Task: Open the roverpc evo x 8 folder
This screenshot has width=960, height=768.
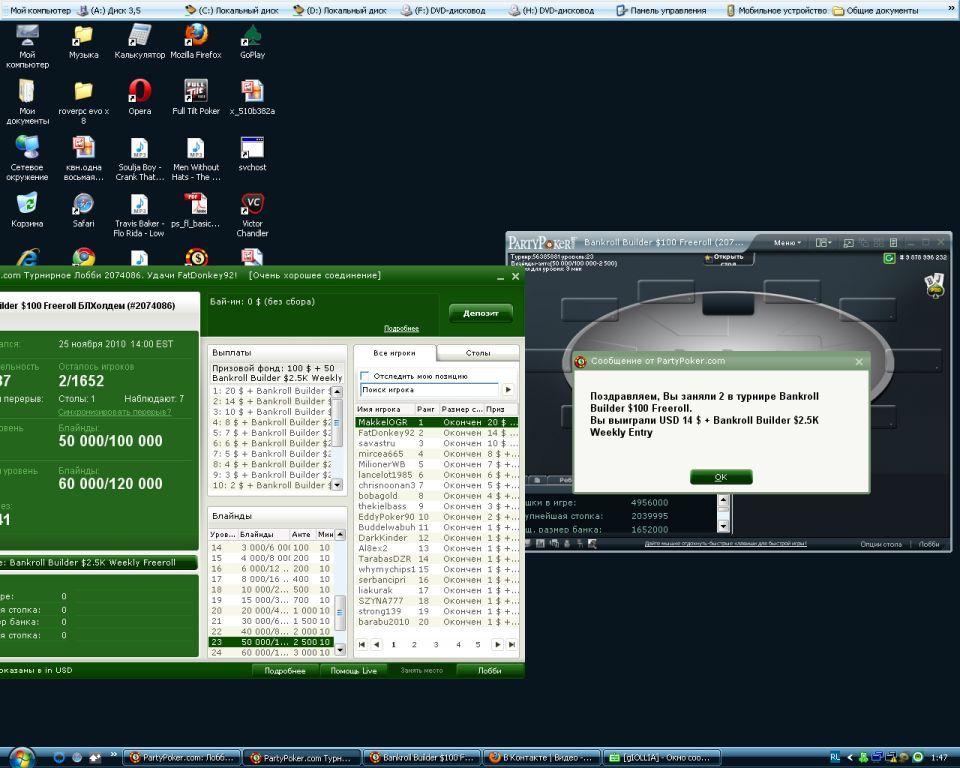Action: point(83,102)
